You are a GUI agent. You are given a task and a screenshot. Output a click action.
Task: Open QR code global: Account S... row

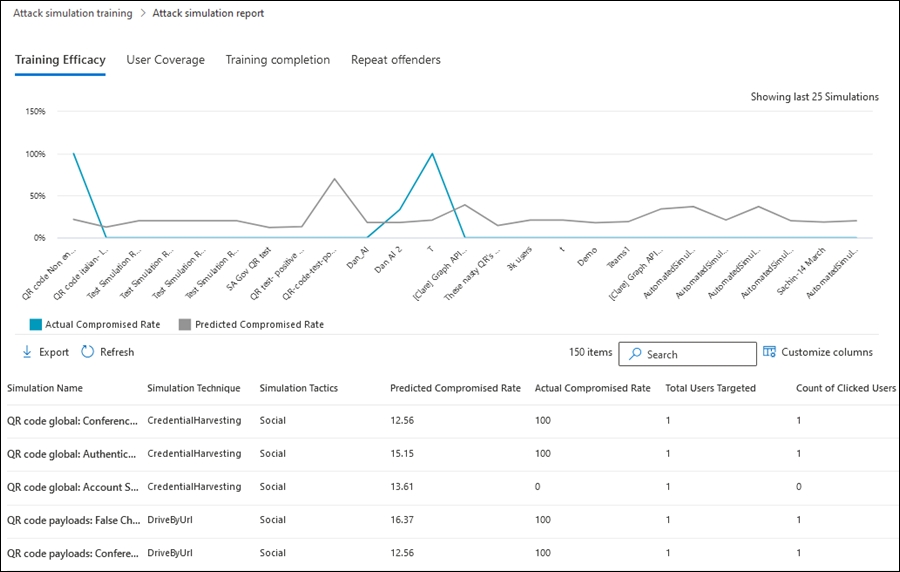pos(70,487)
